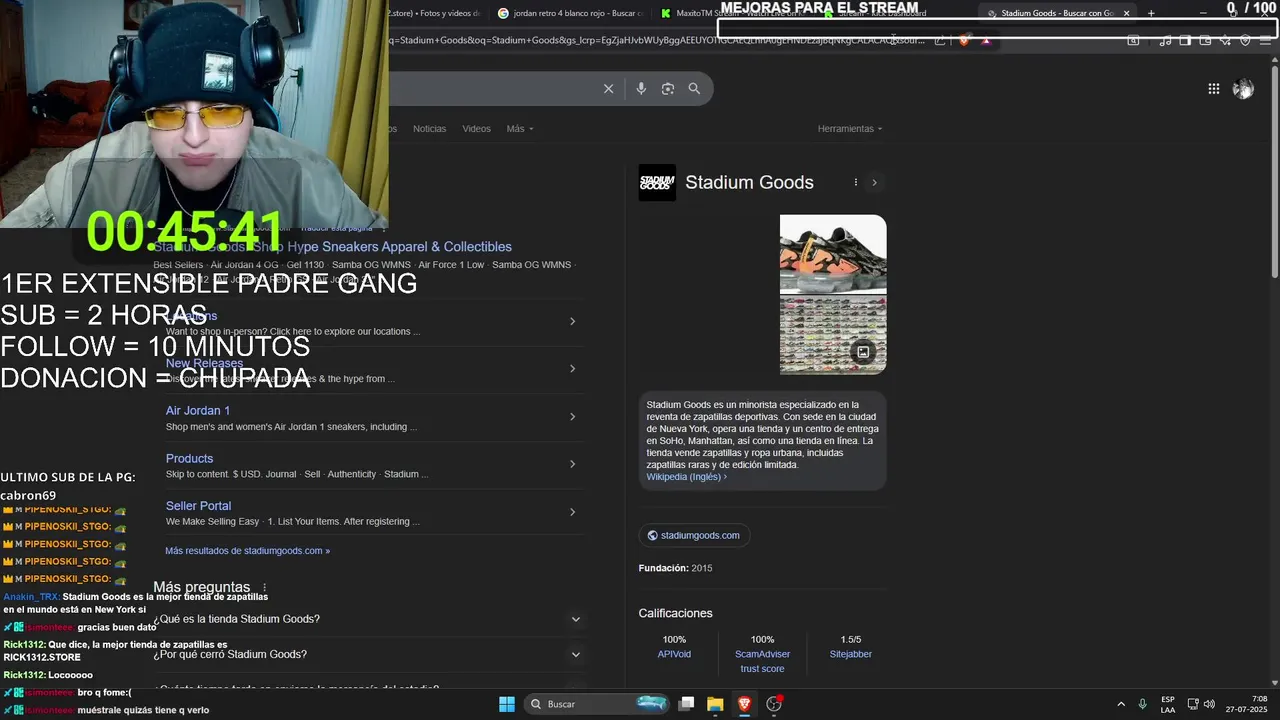
Task: Switch to jordan retro 4 blanco rojo tab
Action: 571,13
